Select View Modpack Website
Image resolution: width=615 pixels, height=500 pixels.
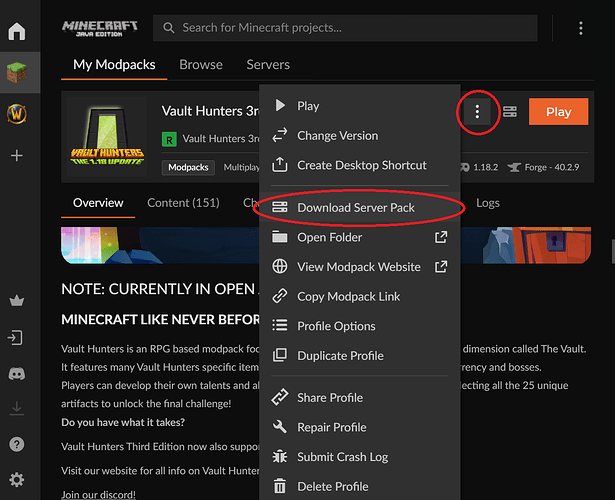point(360,267)
